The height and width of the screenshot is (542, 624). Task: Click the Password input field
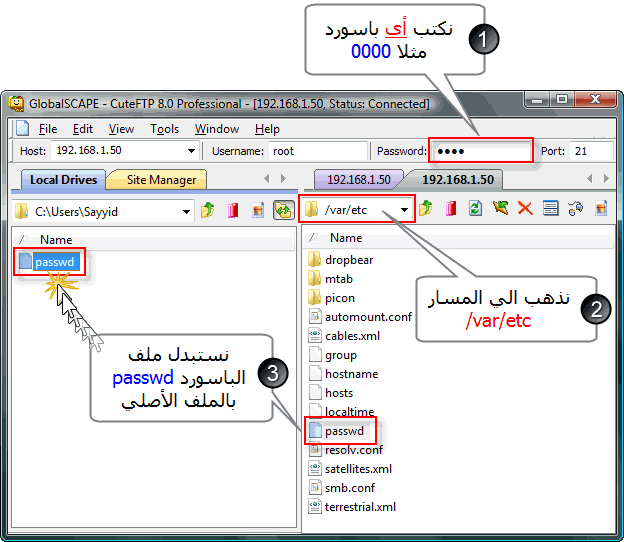point(481,151)
